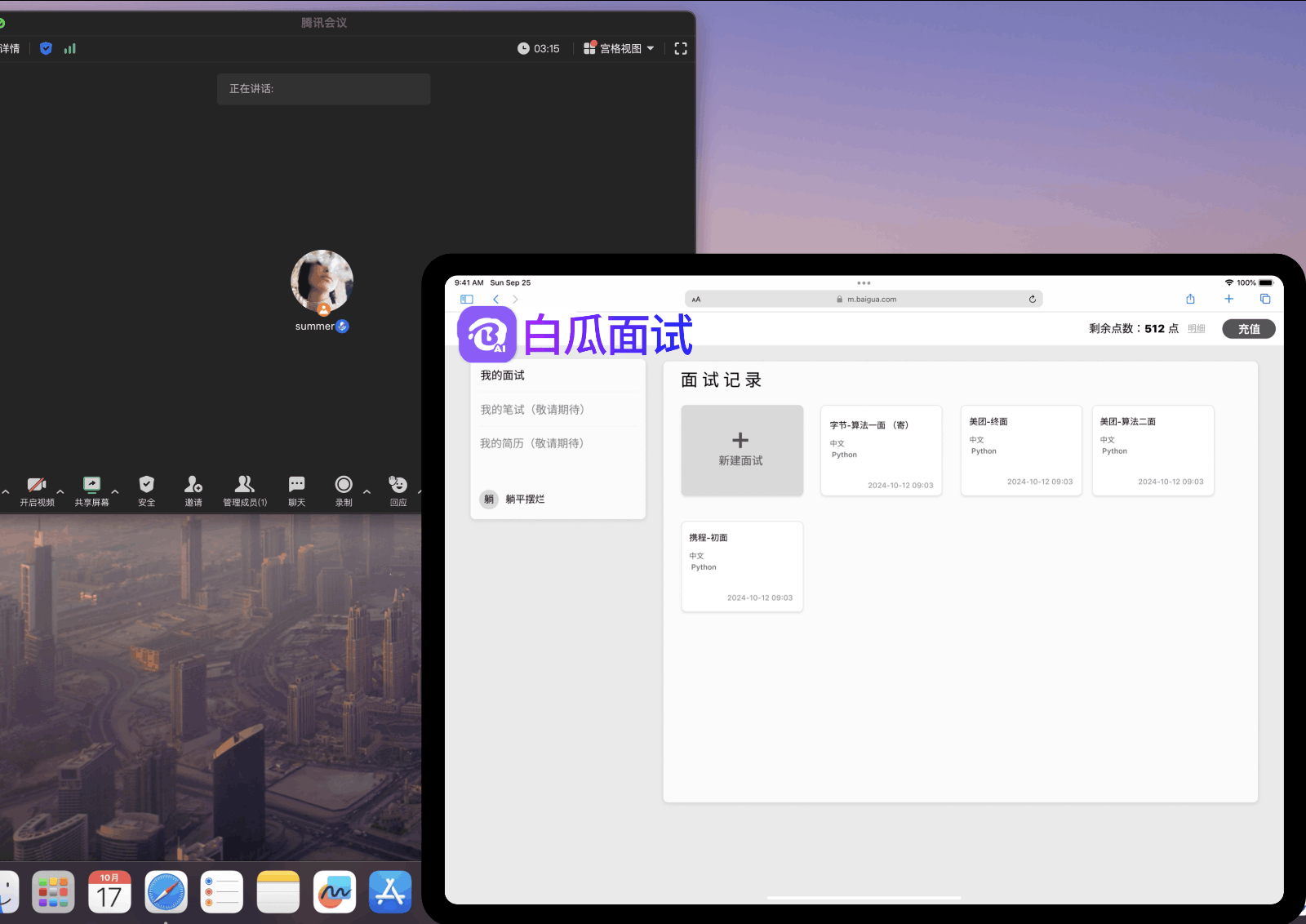Click the m.baigua.com address bar

point(864,300)
